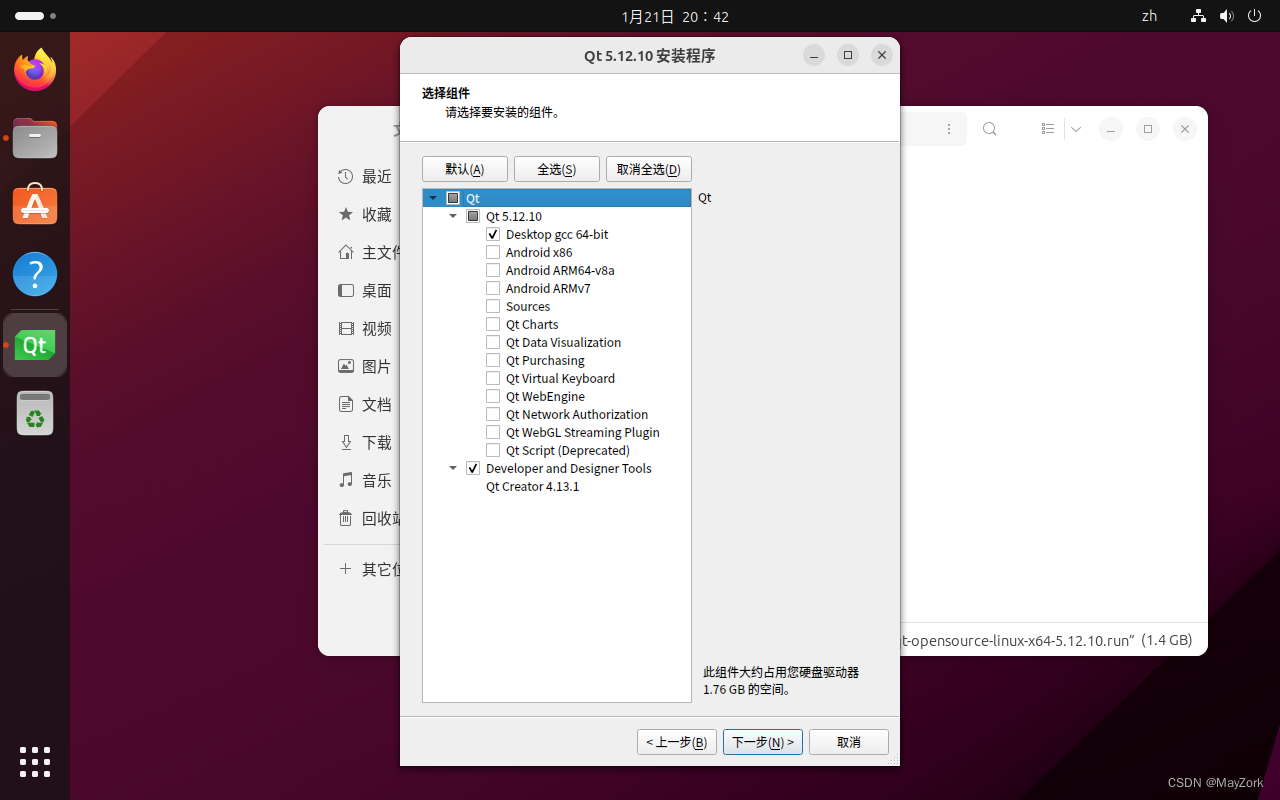
Task: Open power menu icon in top bar
Action: (x=1255, y=16)
